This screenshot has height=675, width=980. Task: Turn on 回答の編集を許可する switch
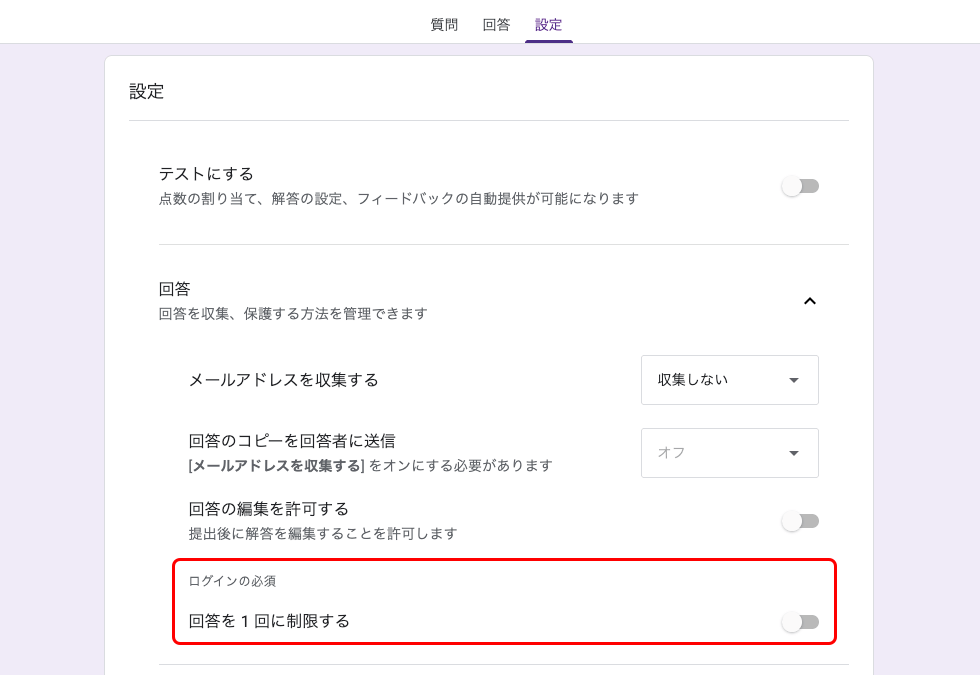[800, 520]
